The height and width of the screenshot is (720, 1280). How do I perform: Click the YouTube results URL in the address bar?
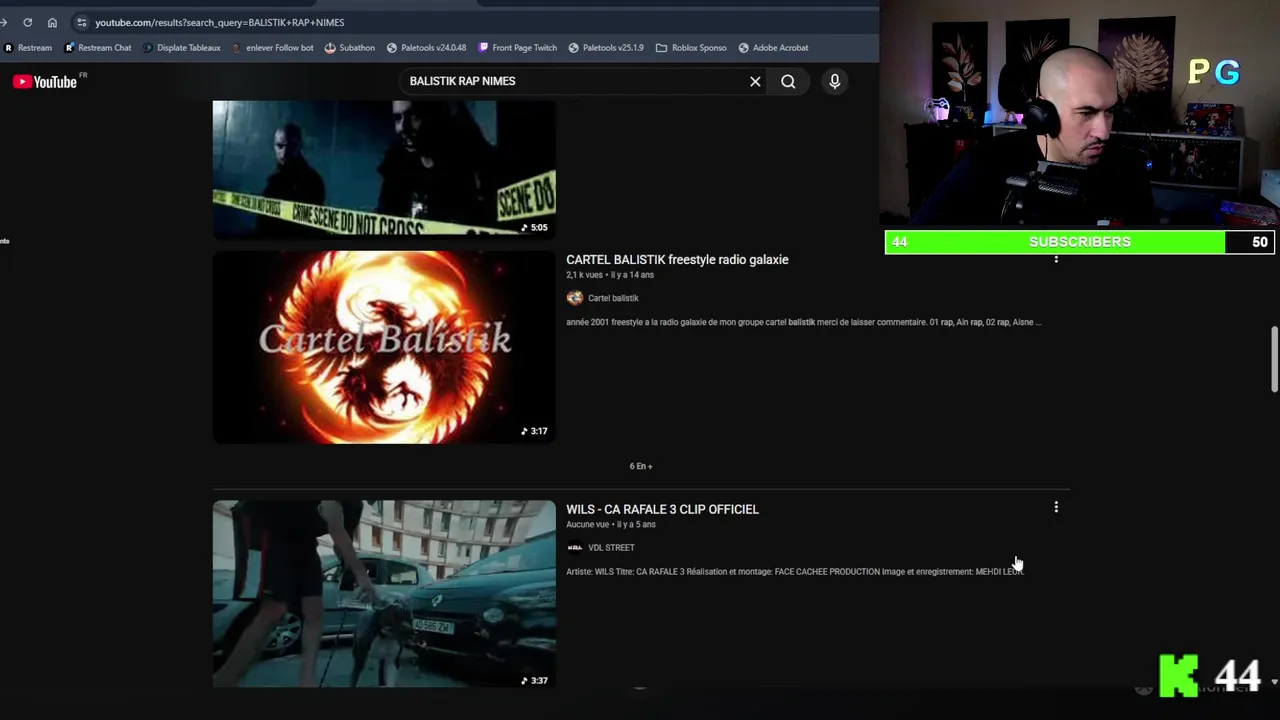click(219, 22)
